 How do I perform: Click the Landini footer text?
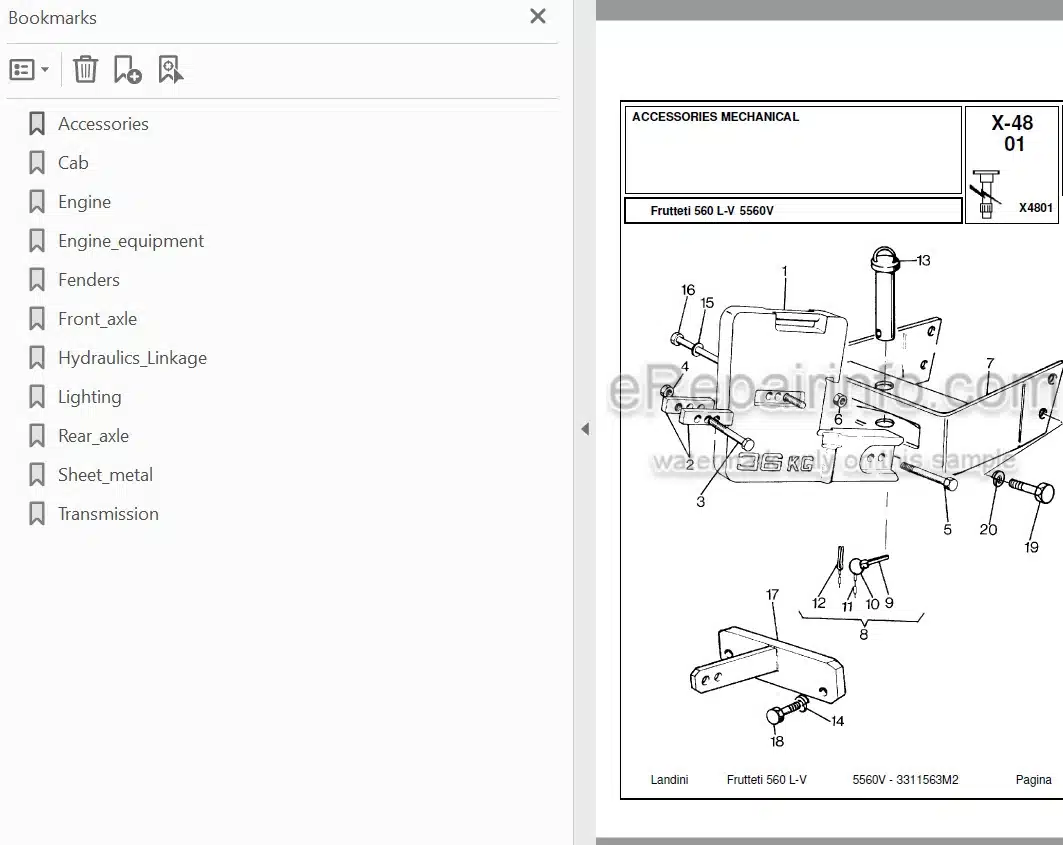669,780
